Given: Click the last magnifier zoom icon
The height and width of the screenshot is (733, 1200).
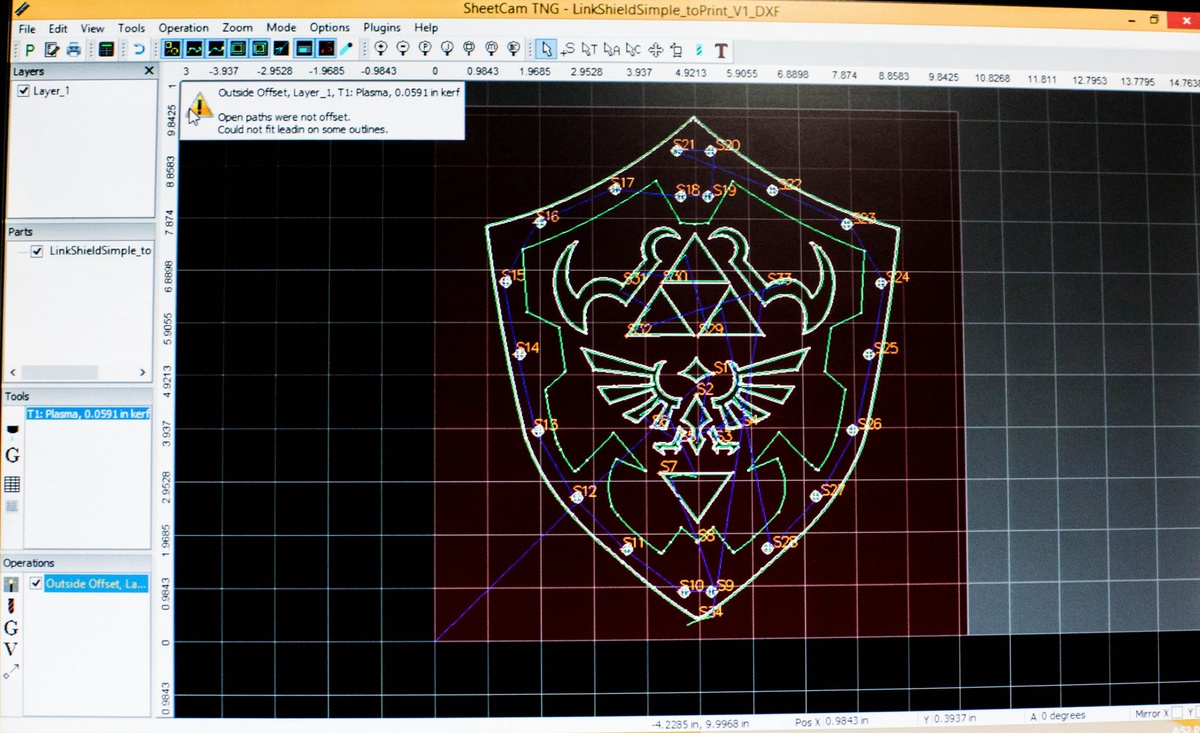Looking at the screenshot, I should pyautogui.click(x=513, y=48).
